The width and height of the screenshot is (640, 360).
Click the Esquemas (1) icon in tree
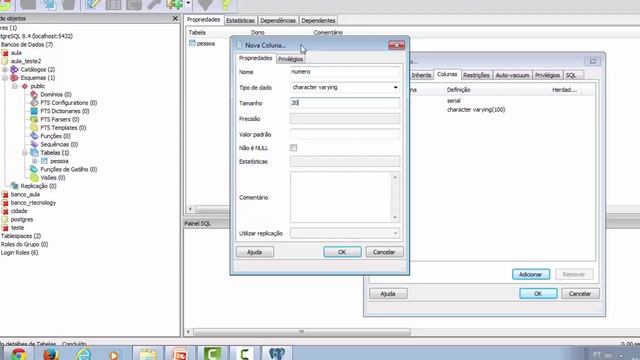click(14, 78)
